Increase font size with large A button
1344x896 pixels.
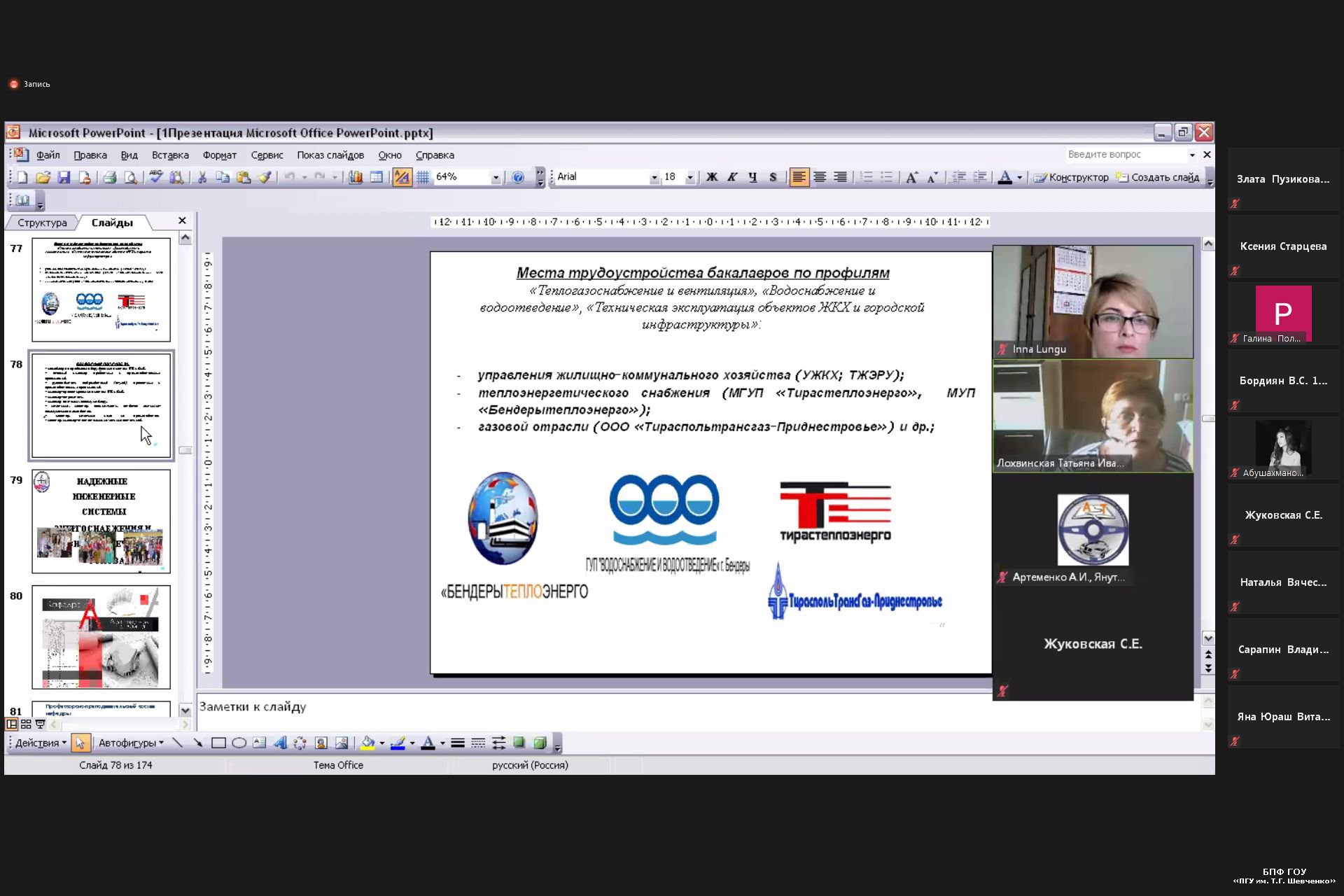pyautogui.click(x=911, y=178)
